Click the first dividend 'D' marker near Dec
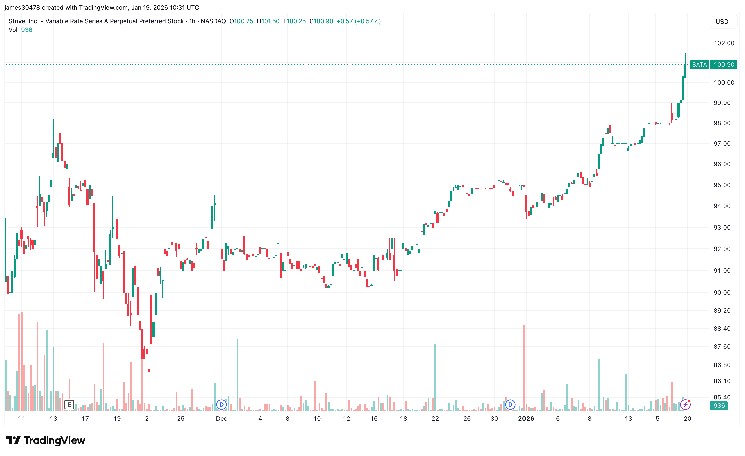The width and height of the screenshot is (745, 456). 221,404
